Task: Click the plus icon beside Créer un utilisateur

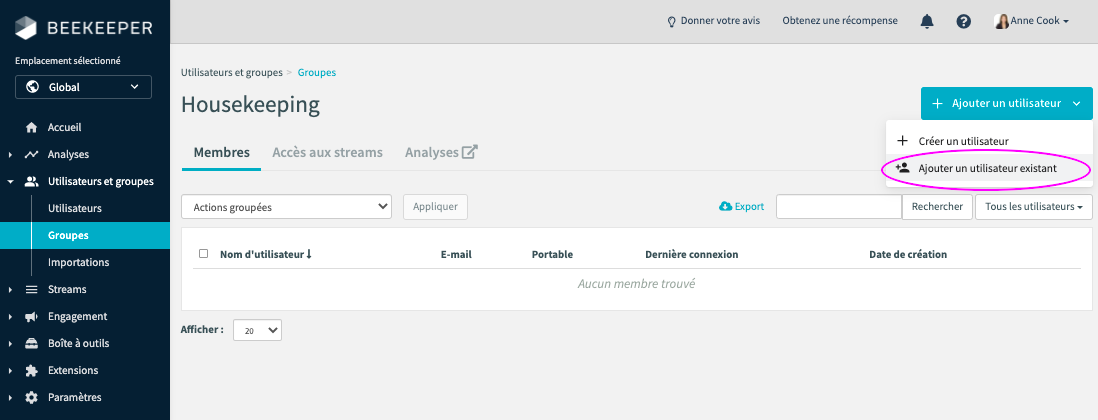Action: tap(903, 141)
